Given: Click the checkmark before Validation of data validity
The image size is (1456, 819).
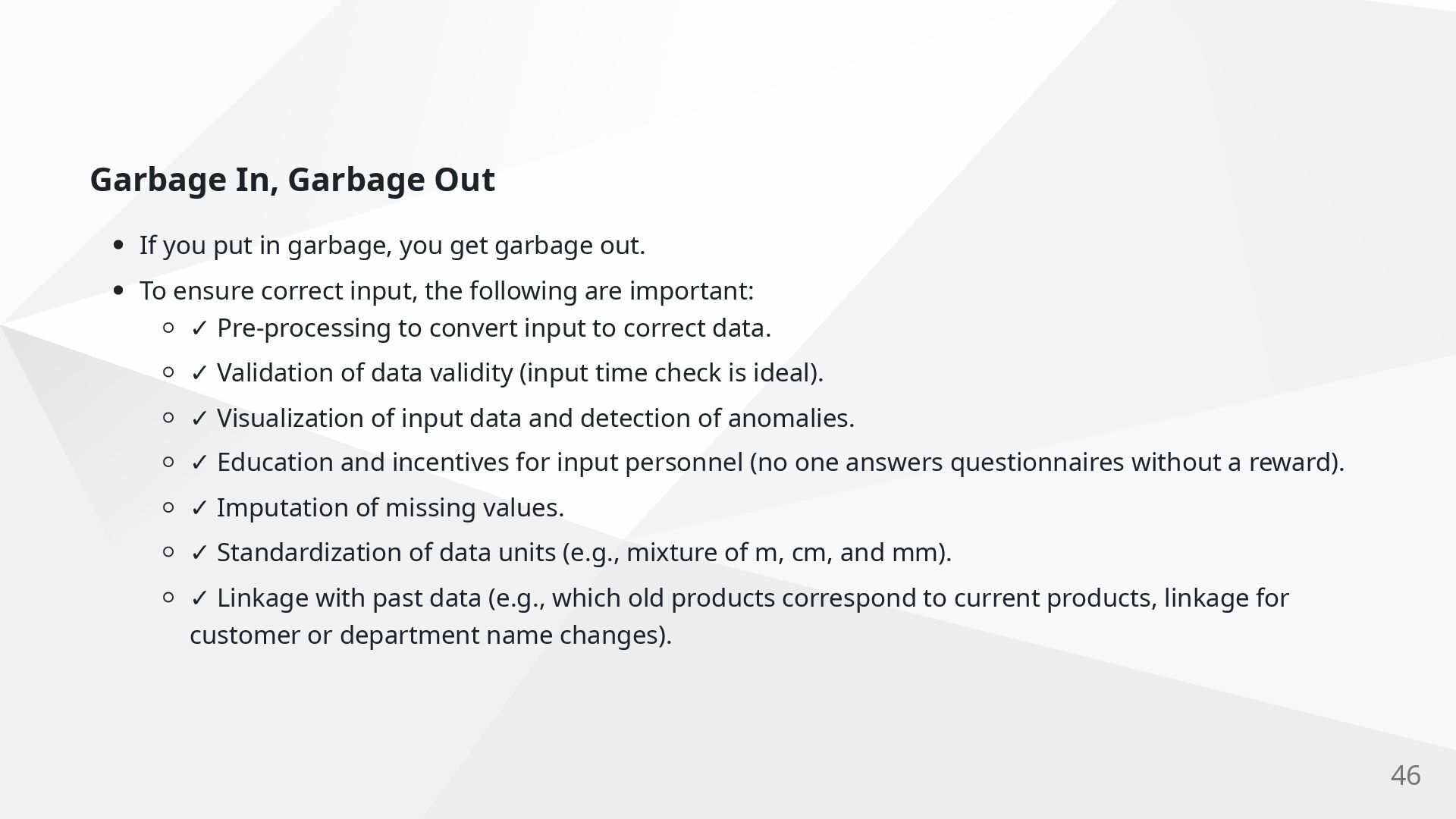Looking at the screenshot, I should tap(199, 373).
